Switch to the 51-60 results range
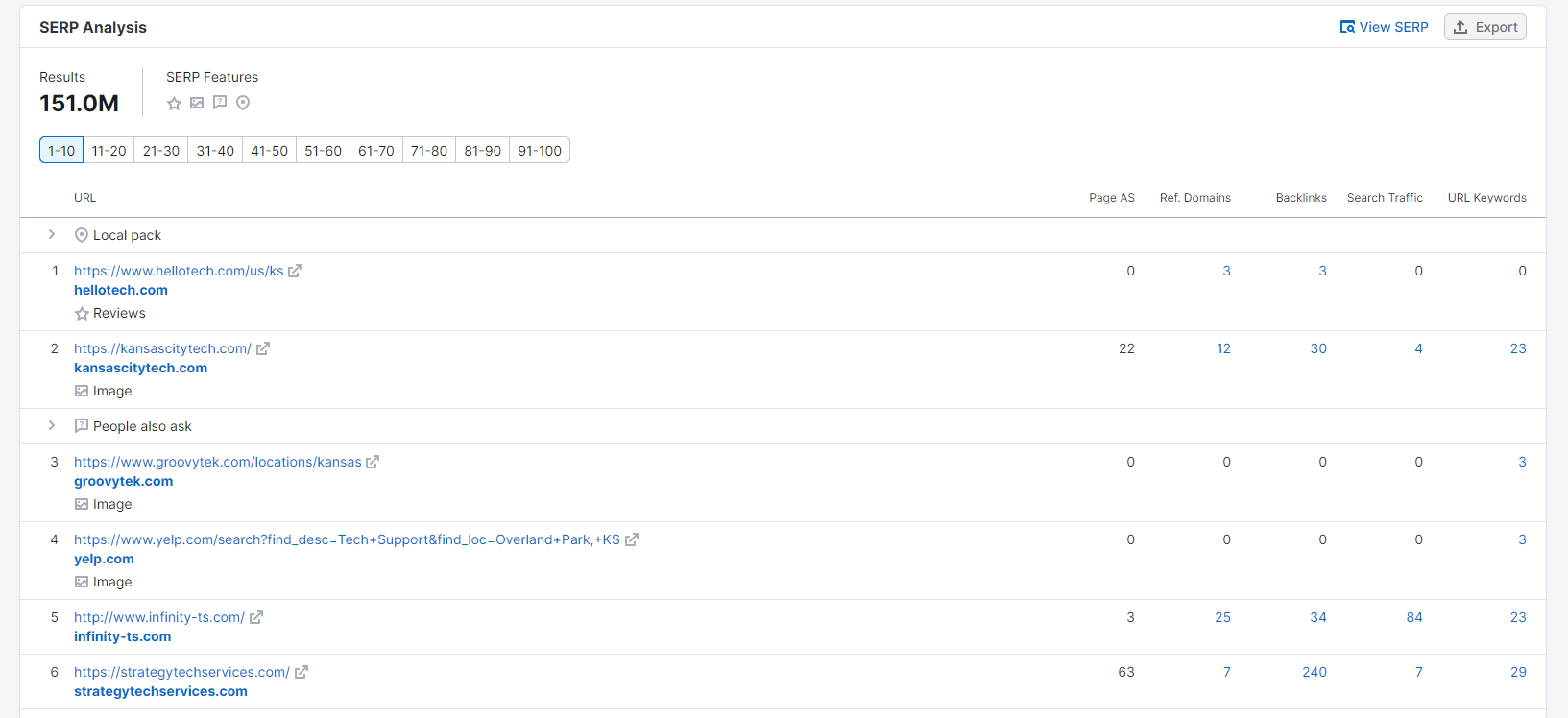Viewport: 1568px width, 718px height. click(324, 151)
